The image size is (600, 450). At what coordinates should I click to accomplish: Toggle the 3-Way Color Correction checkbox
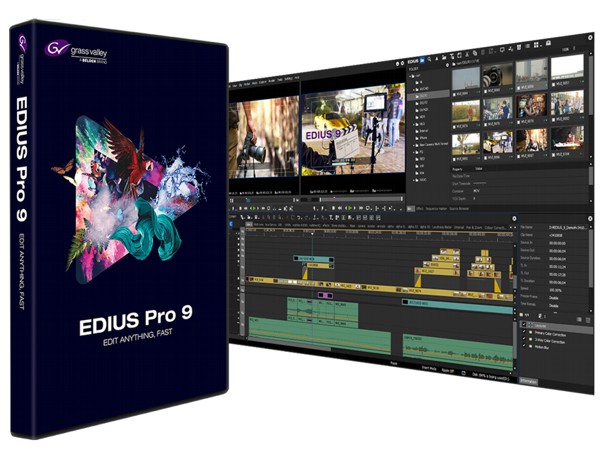click(x=524, y=338)
